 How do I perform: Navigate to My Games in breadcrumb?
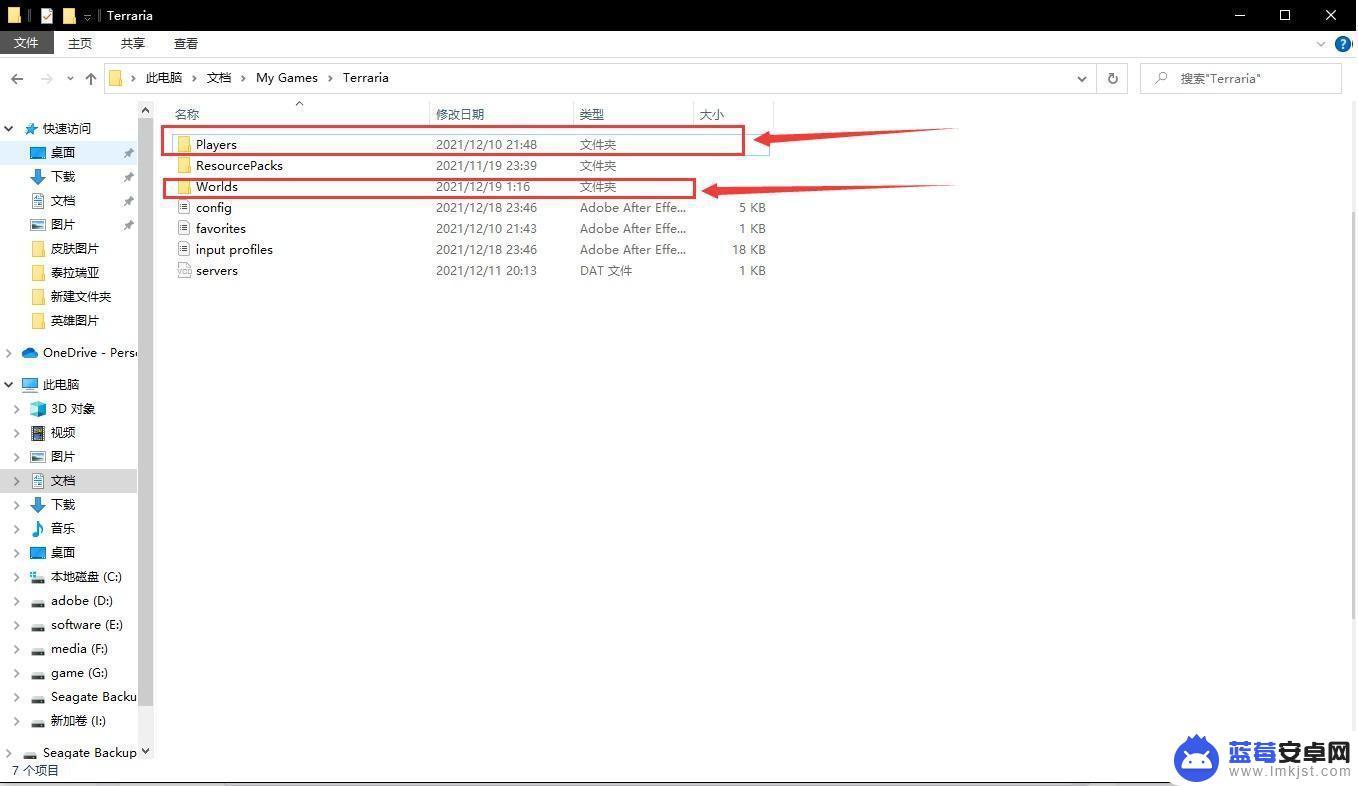(x=286, y=78)
